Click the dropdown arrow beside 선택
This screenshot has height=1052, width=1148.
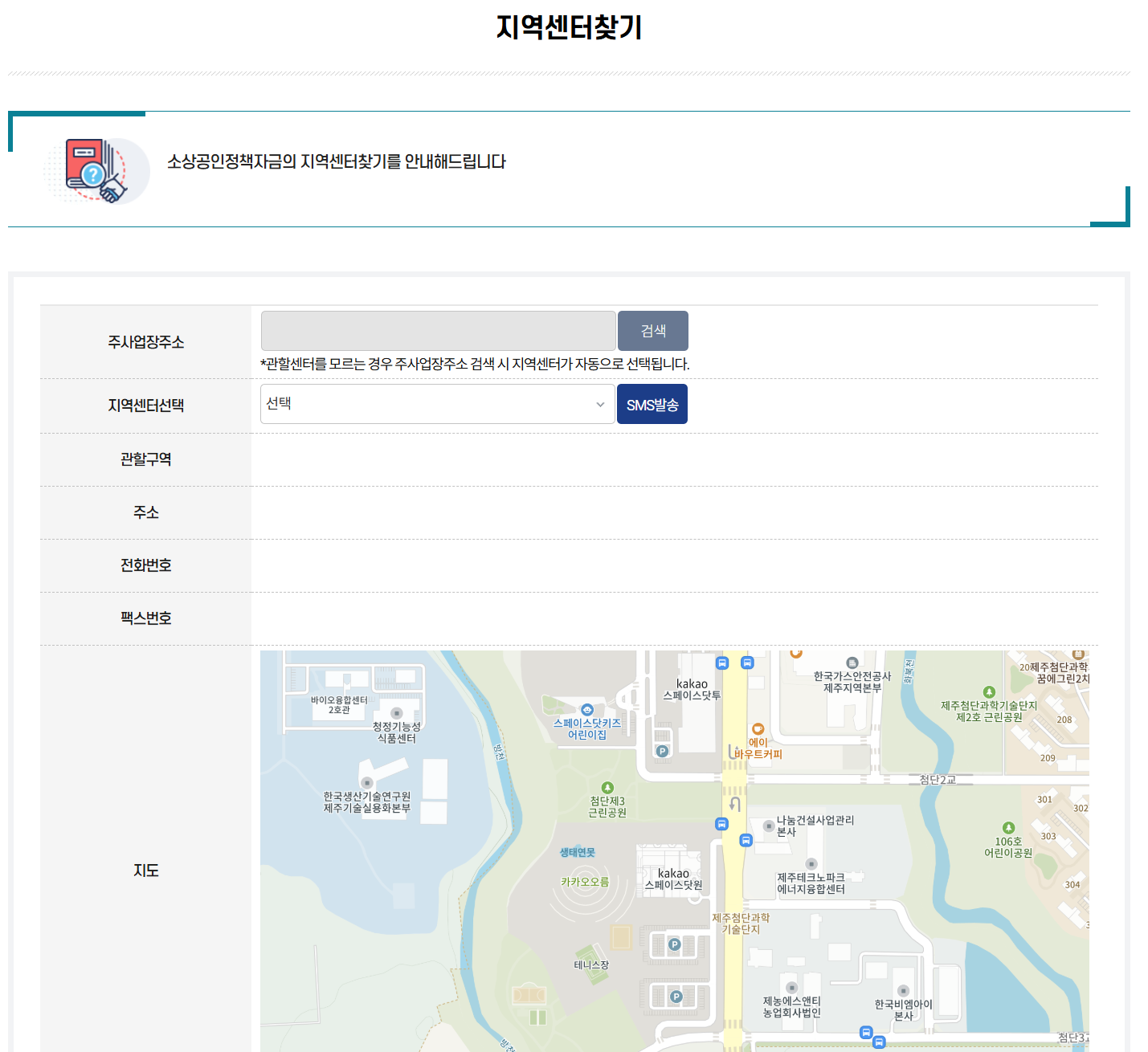pyautogui.click(x=600, y=405)
